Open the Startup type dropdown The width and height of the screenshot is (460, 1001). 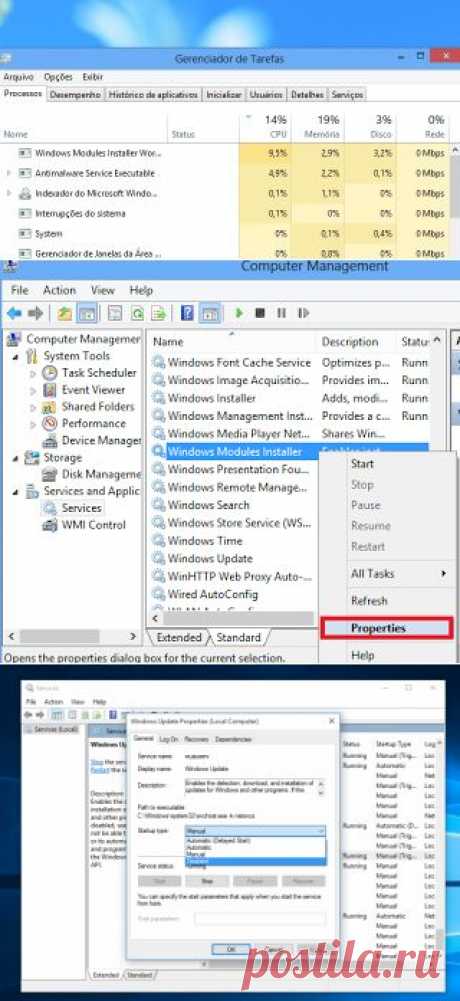click(255, 832)
